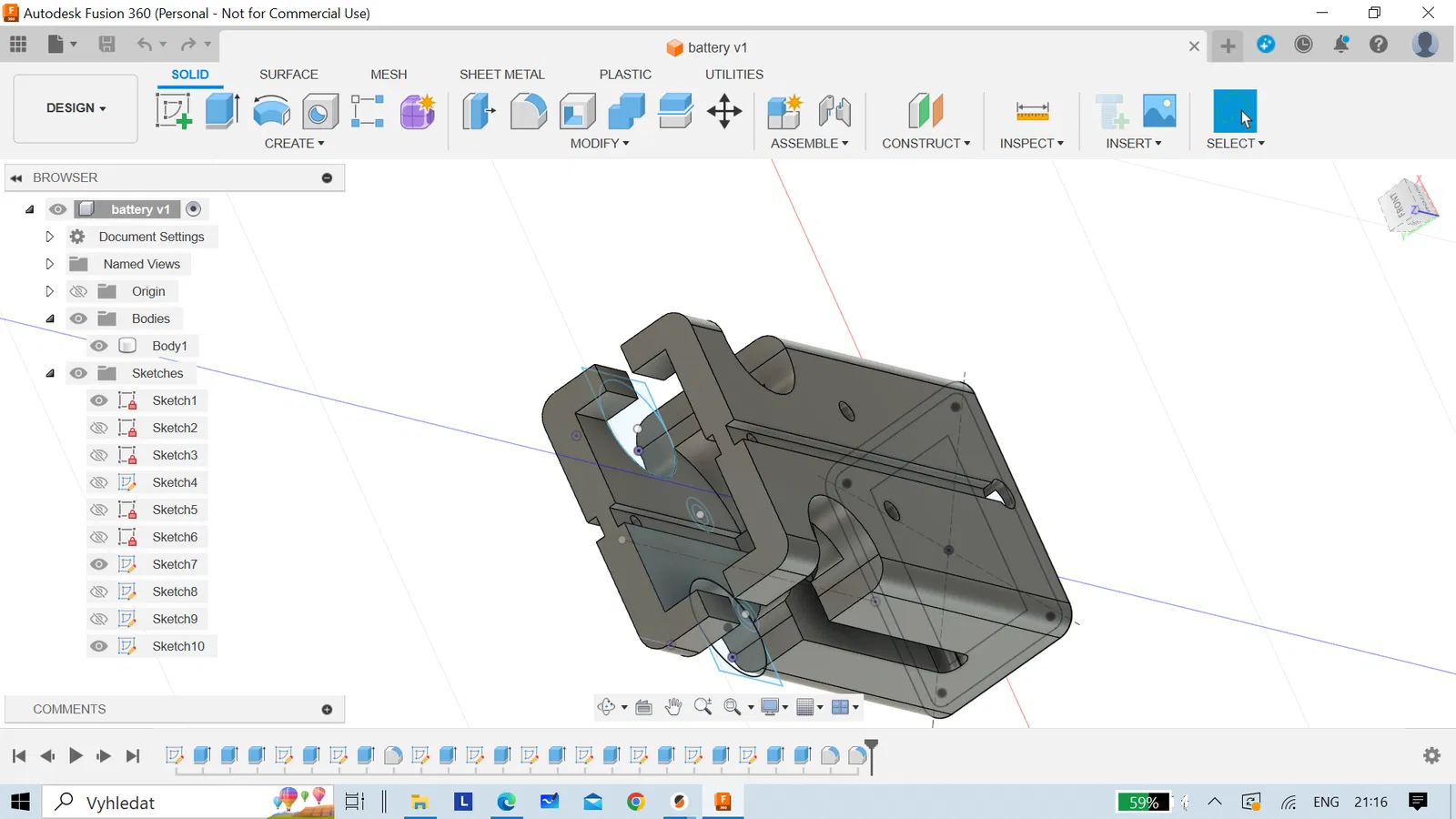
Task: Select the Create Sketch tool
Action: [173, 111]
